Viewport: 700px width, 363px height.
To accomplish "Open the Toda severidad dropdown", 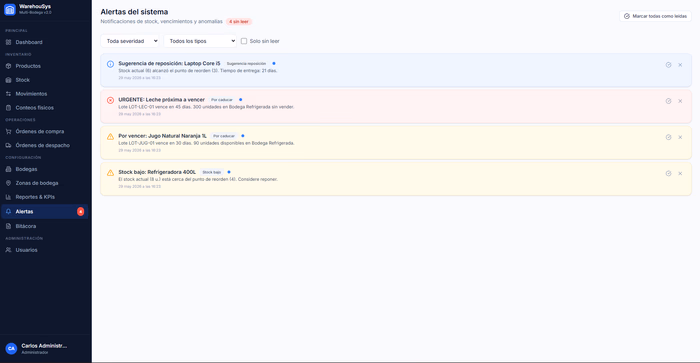I will coord(130,41).
